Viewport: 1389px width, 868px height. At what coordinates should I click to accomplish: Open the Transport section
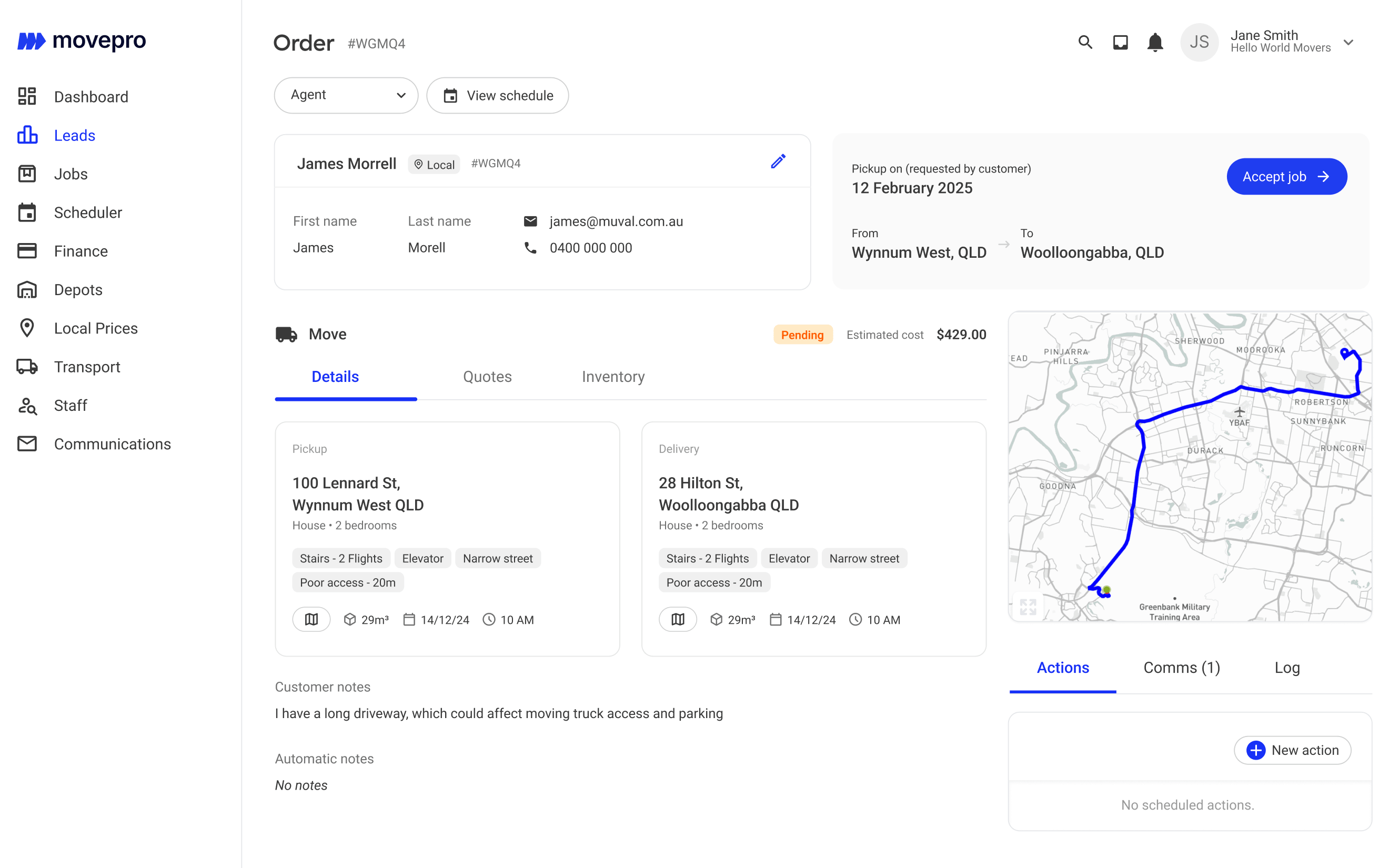(87, 367)
